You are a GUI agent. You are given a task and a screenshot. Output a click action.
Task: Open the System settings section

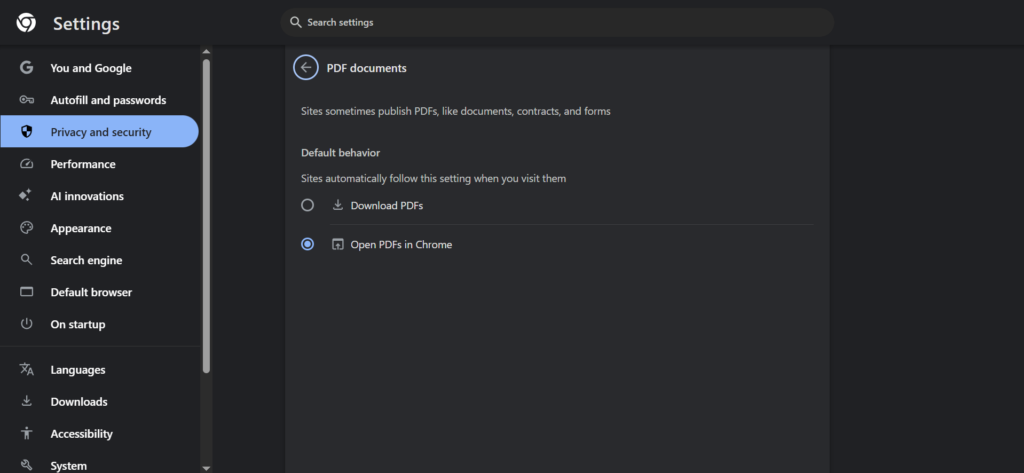point(68,465)
